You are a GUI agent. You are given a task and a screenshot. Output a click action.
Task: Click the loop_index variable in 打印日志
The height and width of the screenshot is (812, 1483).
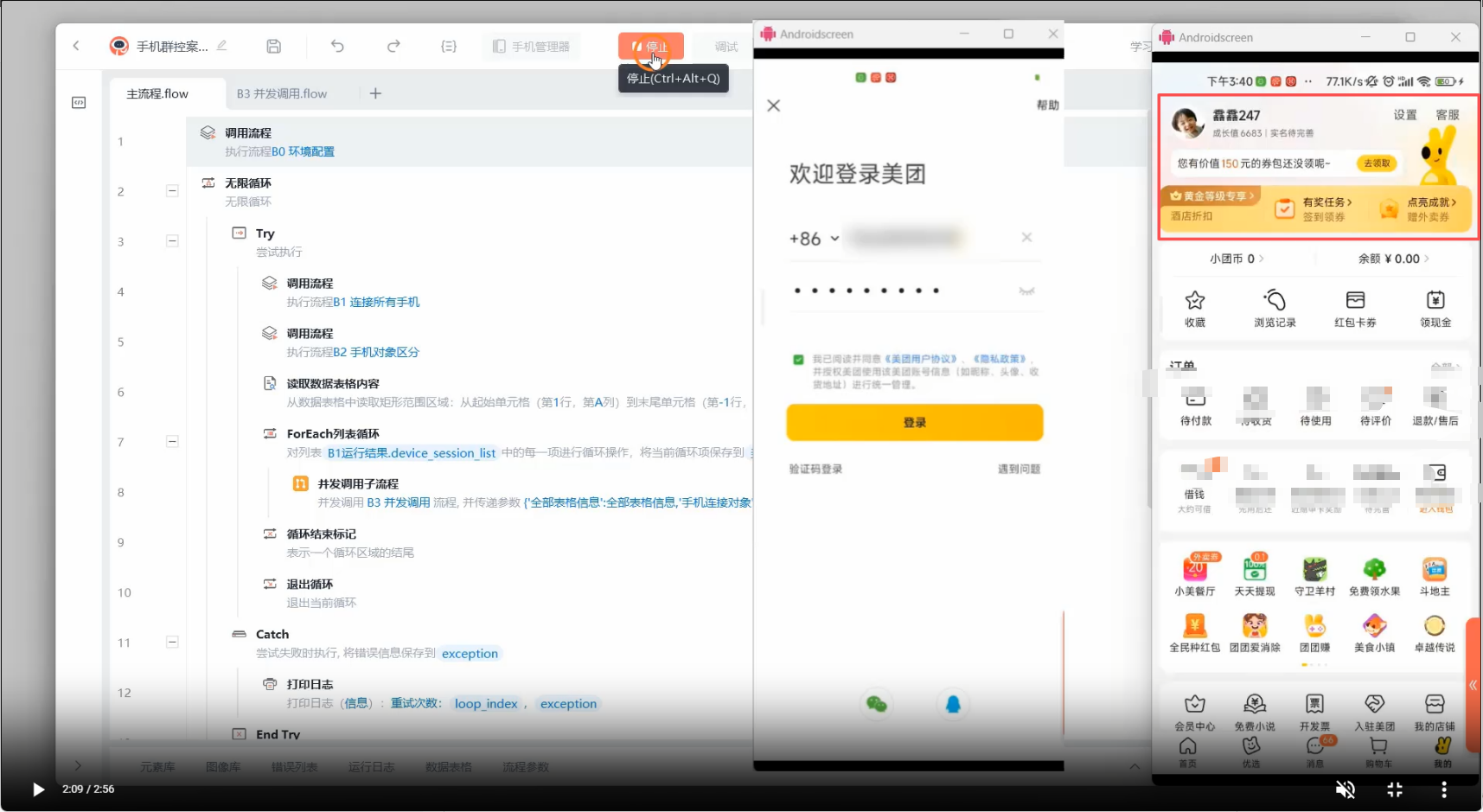coord(486,703)
